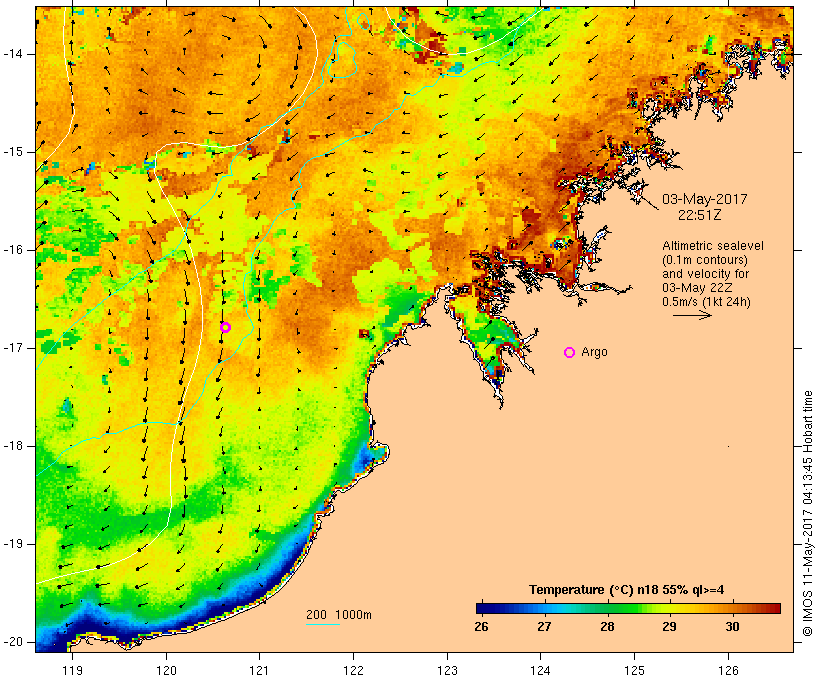Click the 'Altimetric sealevel' caption line
The height and width of the screenshot is (680, 820).
(713, 246)
